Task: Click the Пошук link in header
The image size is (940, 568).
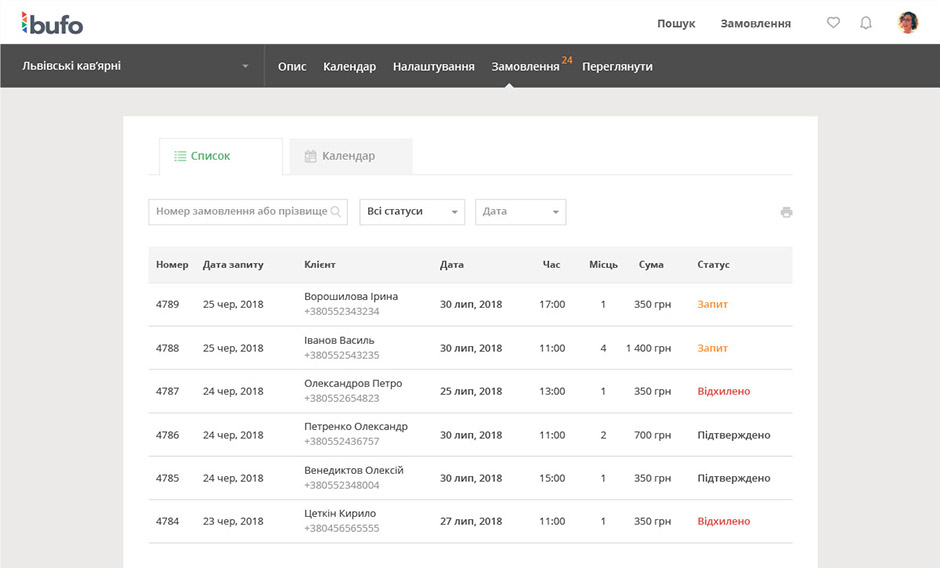Action: (676, 23)
